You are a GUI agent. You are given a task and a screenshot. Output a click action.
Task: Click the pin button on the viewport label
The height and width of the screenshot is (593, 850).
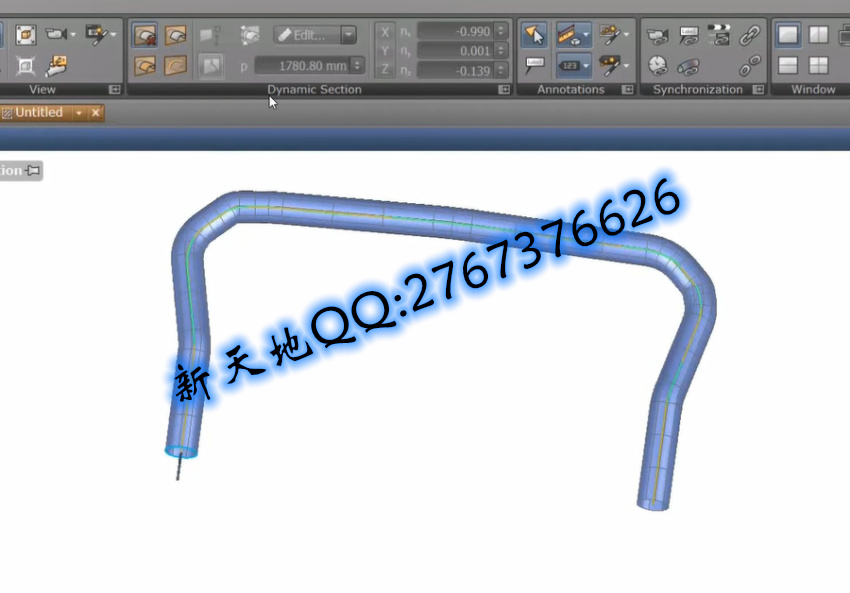point(33,170)
